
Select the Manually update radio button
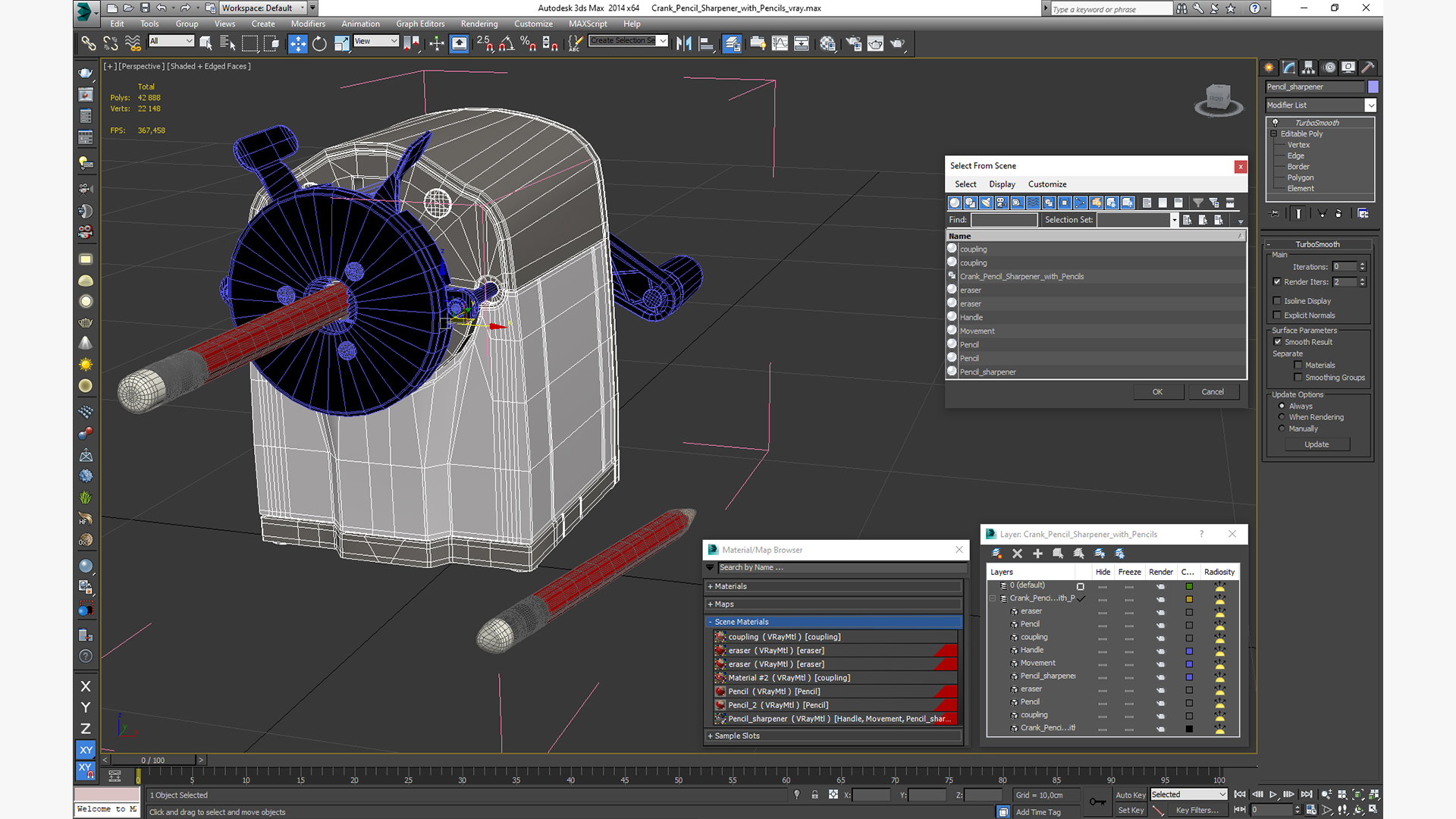tap(1282, 428)
